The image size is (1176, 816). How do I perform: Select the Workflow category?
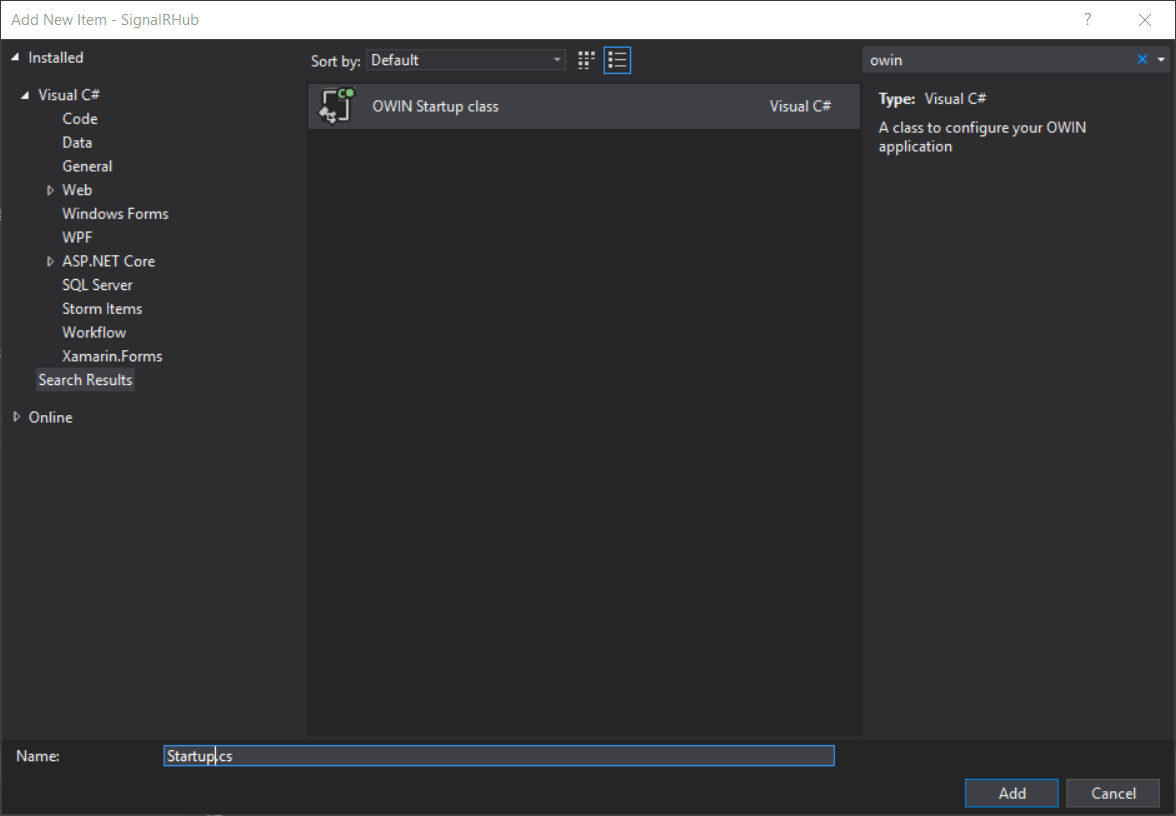[94, 332]
